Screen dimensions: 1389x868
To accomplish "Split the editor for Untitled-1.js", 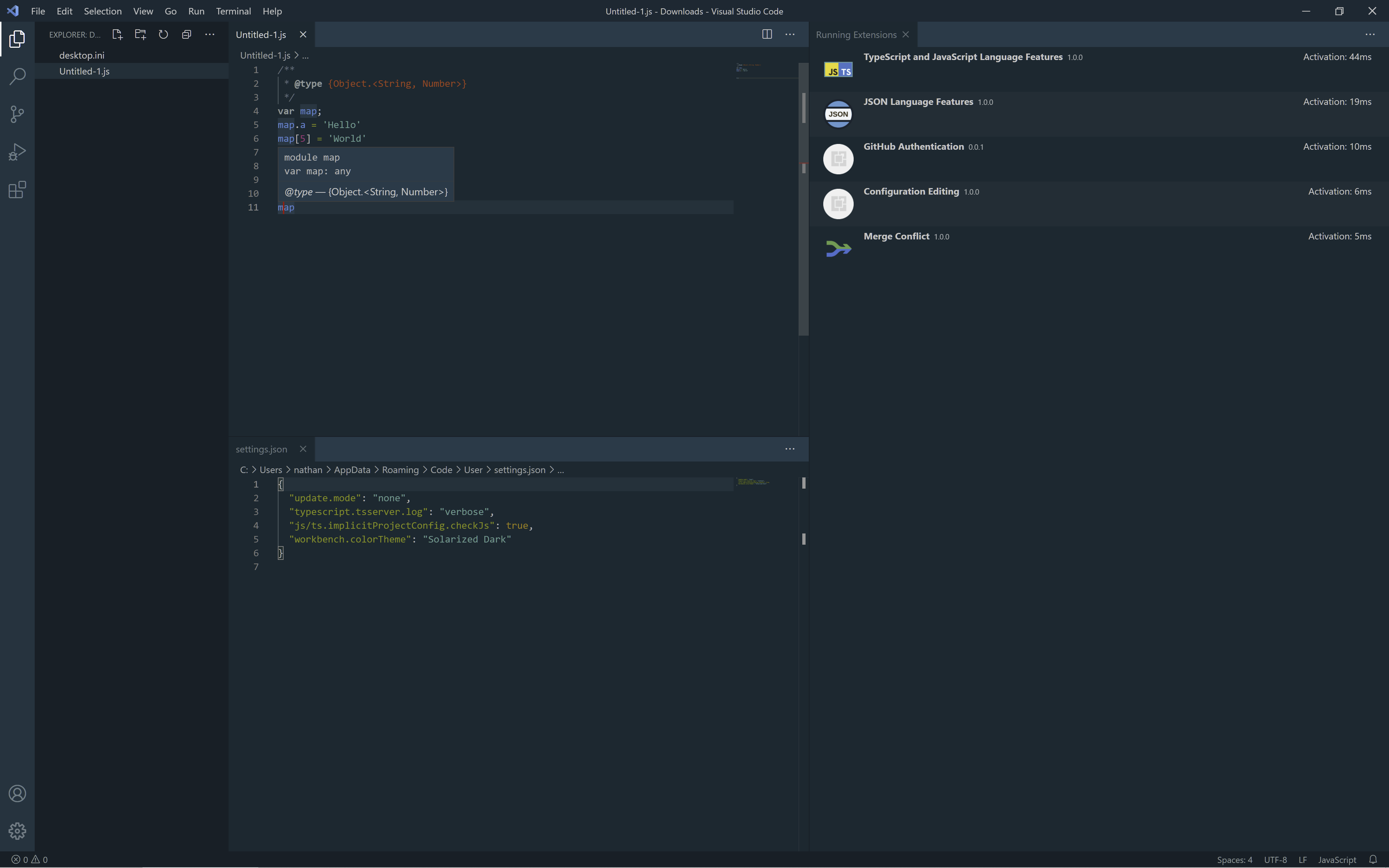I will pyautogui.click(x=767, y=34).
